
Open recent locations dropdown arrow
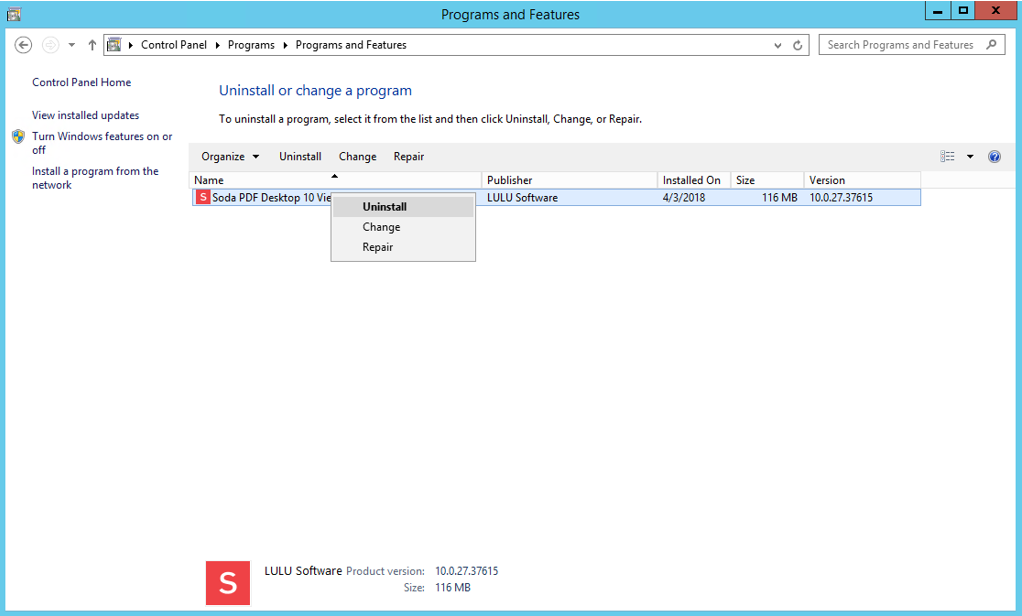tap(72, 45)
